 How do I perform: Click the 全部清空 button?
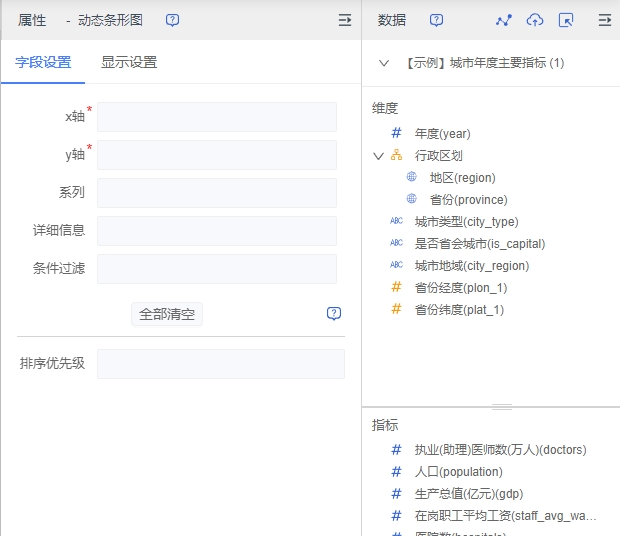(x=167, y=314)
